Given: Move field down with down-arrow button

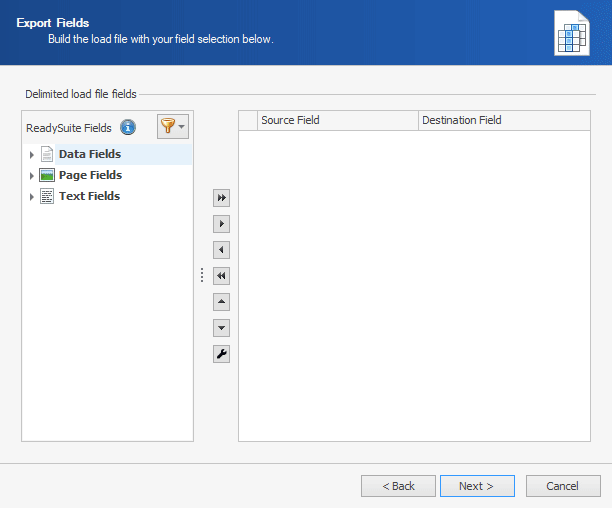Looking at the screenshot, I should pyautogui.click(x=221, y=328).
